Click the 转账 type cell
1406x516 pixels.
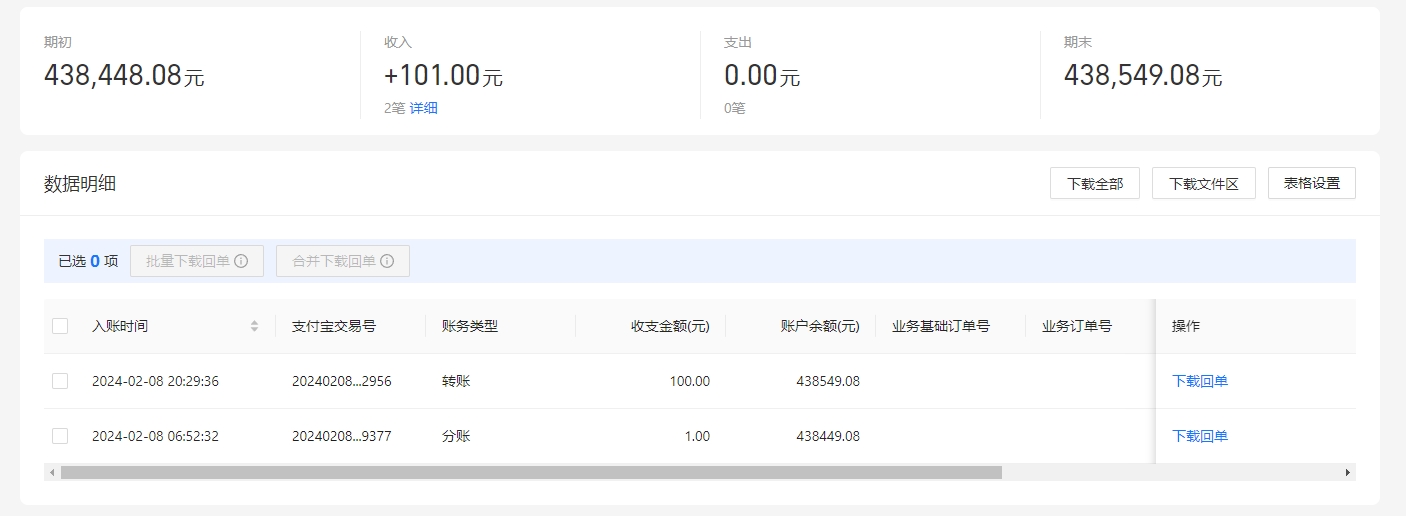[x=456, y=381]
